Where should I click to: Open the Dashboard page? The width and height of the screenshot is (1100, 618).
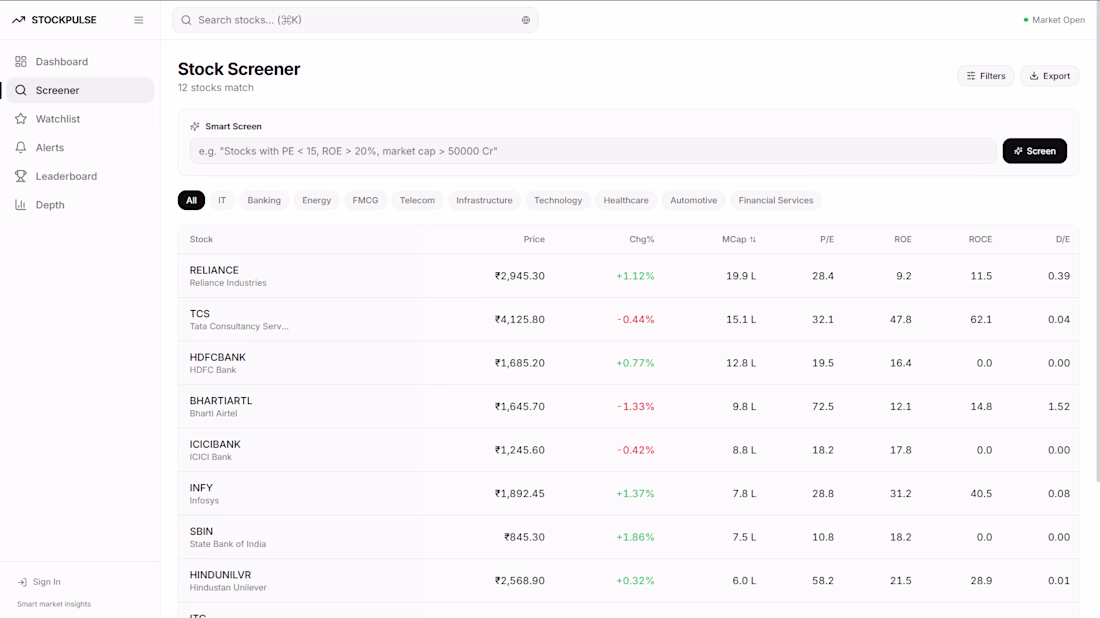[x=80, y=62]
